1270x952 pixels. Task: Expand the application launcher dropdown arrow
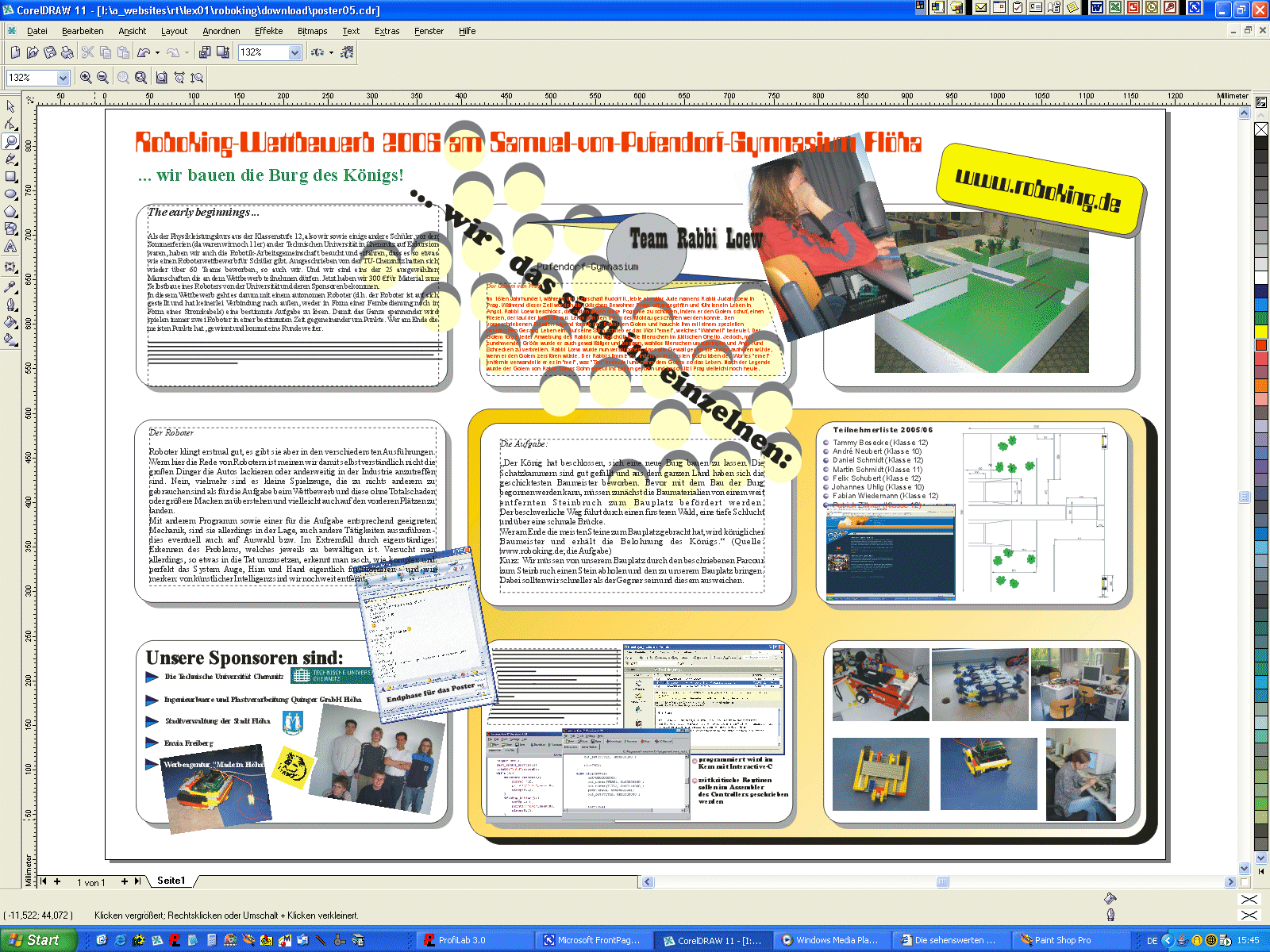331,52
